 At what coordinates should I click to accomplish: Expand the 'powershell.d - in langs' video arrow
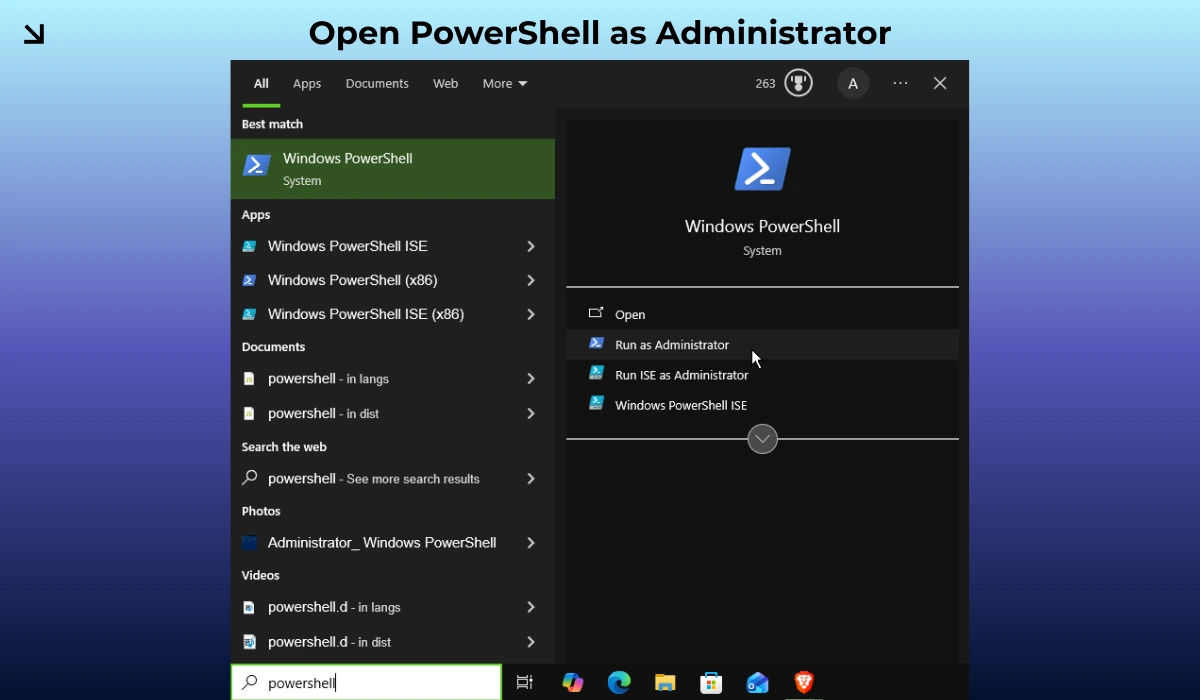(x=531, y=607)
